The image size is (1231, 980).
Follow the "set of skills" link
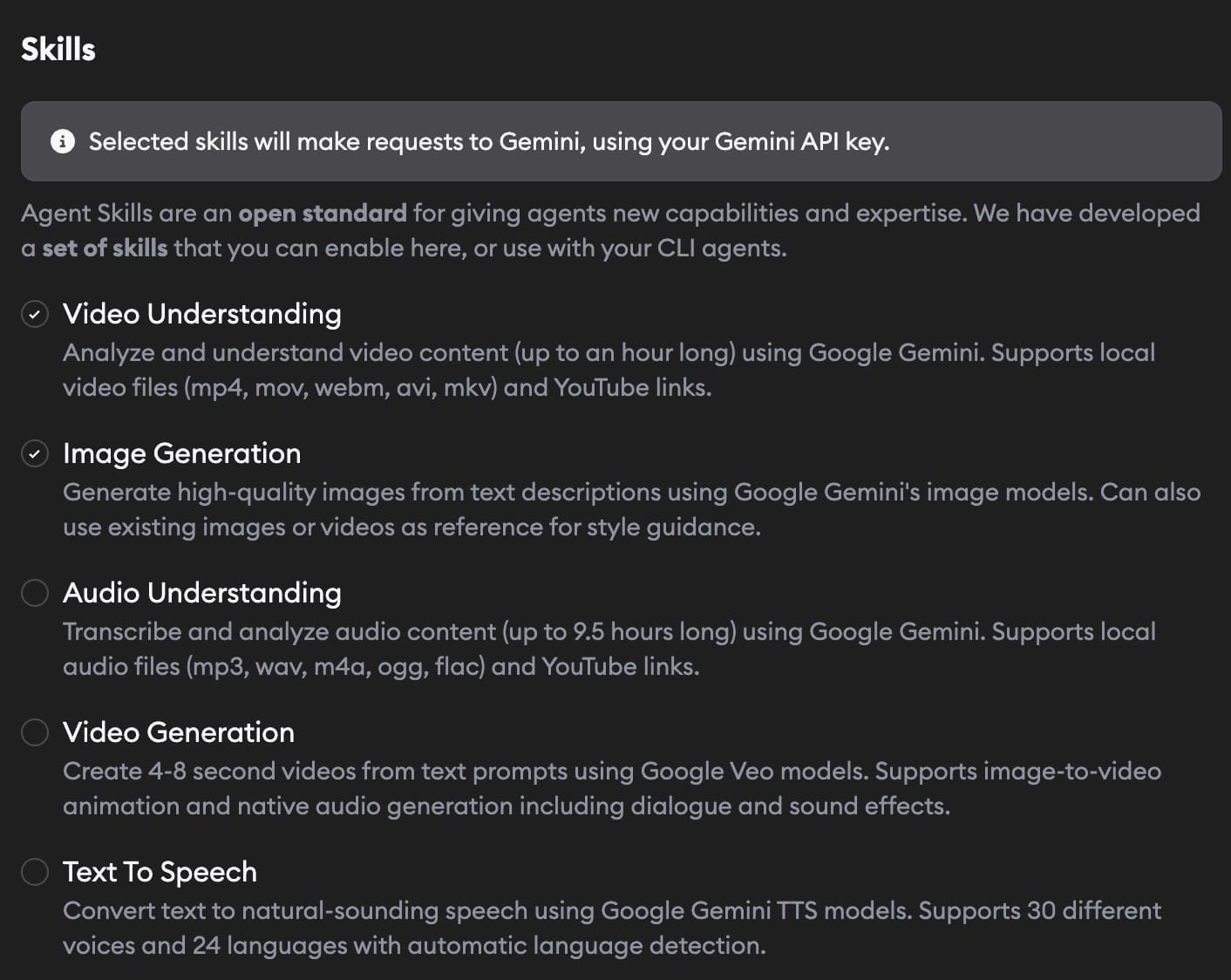[x=105, y=248]
